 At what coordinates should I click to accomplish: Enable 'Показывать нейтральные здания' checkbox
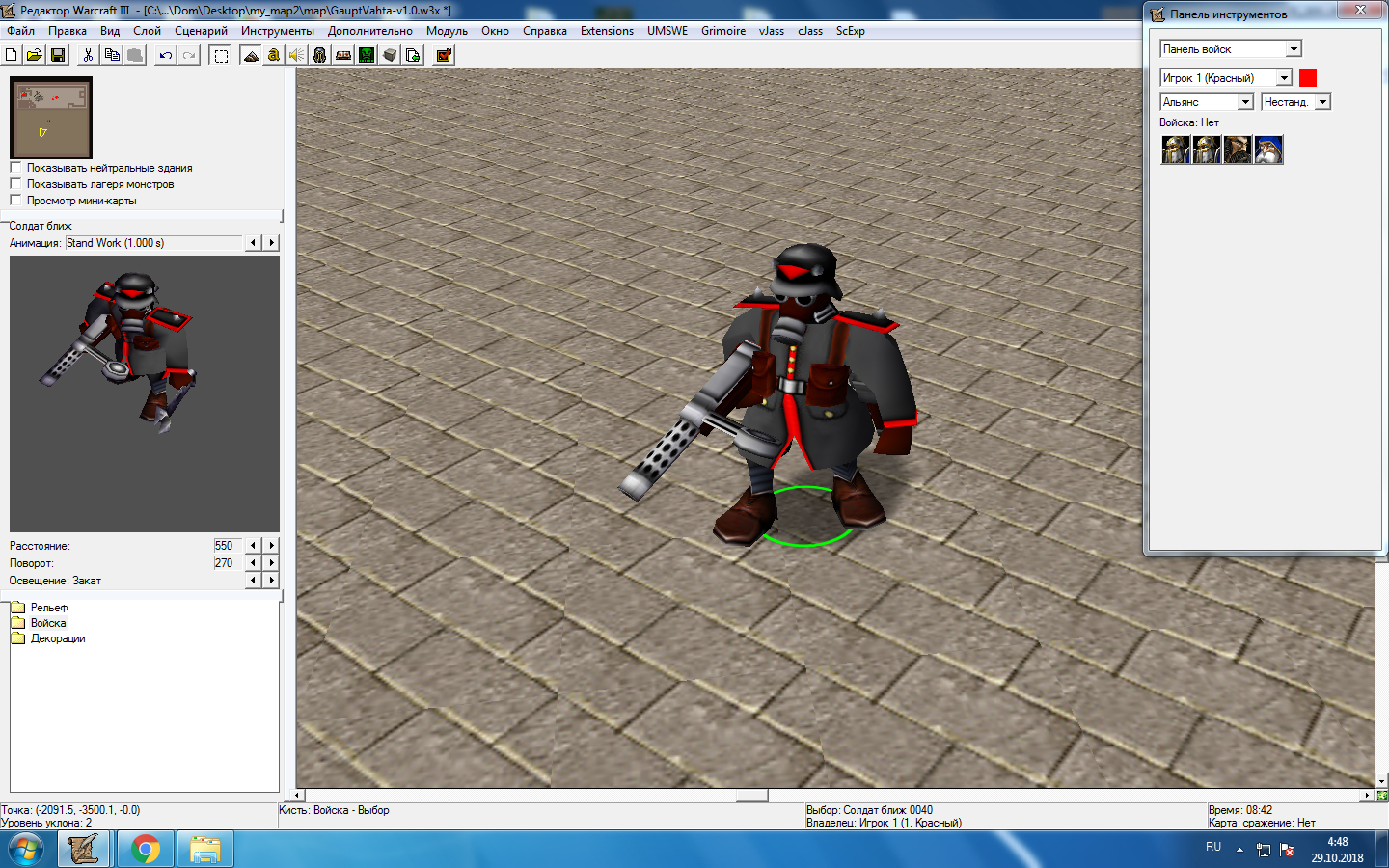click(x=15, y=167)
